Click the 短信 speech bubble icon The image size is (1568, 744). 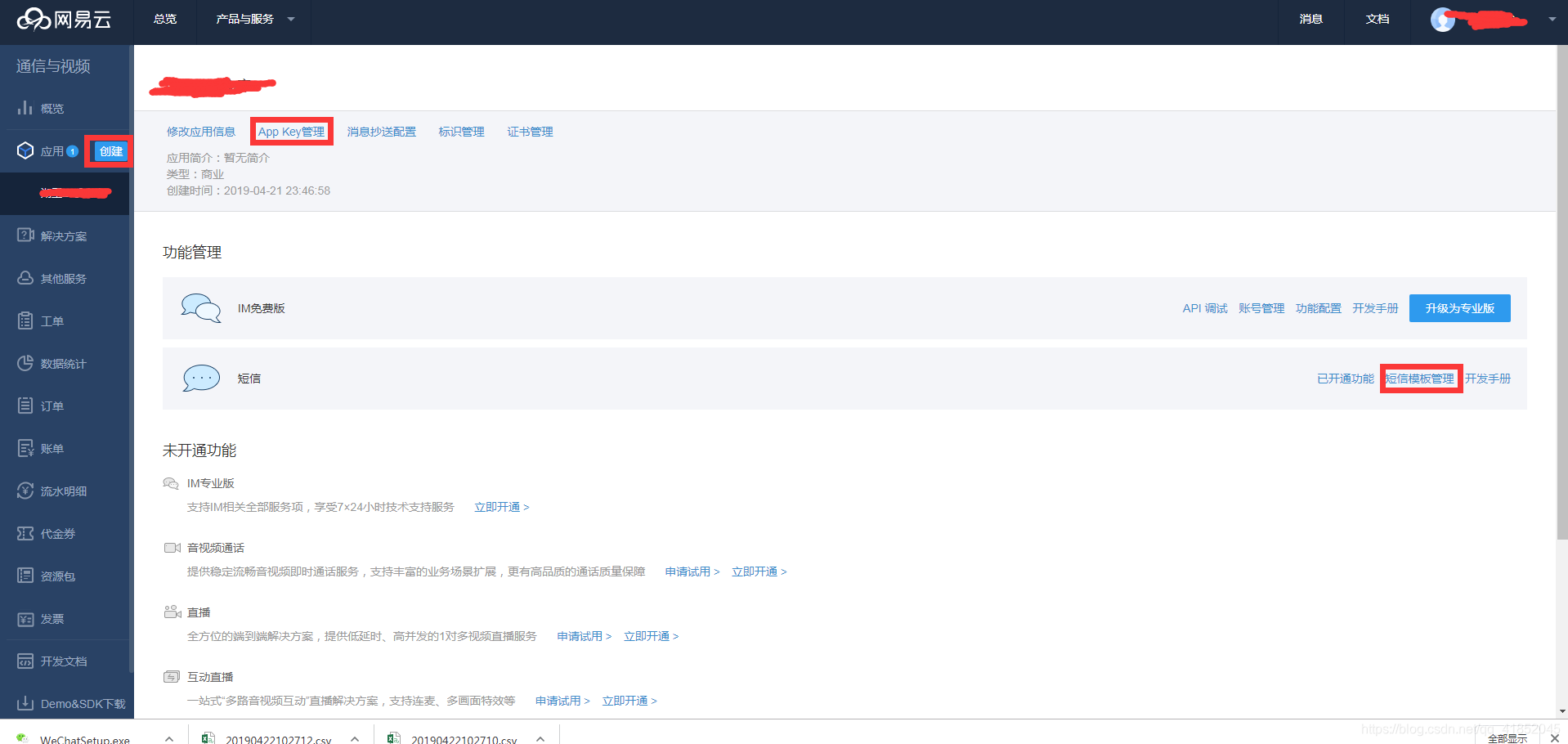click(201, 378)
